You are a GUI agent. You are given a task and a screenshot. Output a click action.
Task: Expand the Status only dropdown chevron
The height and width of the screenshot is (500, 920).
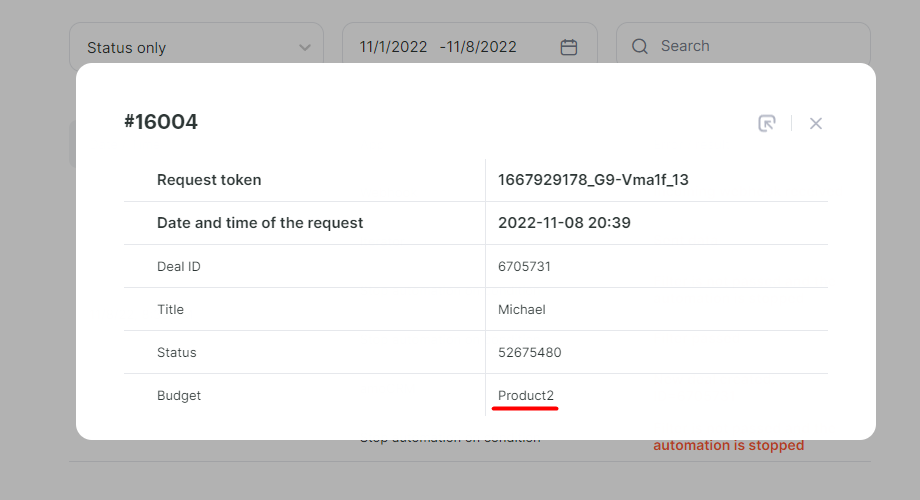(x=305, y=48)
